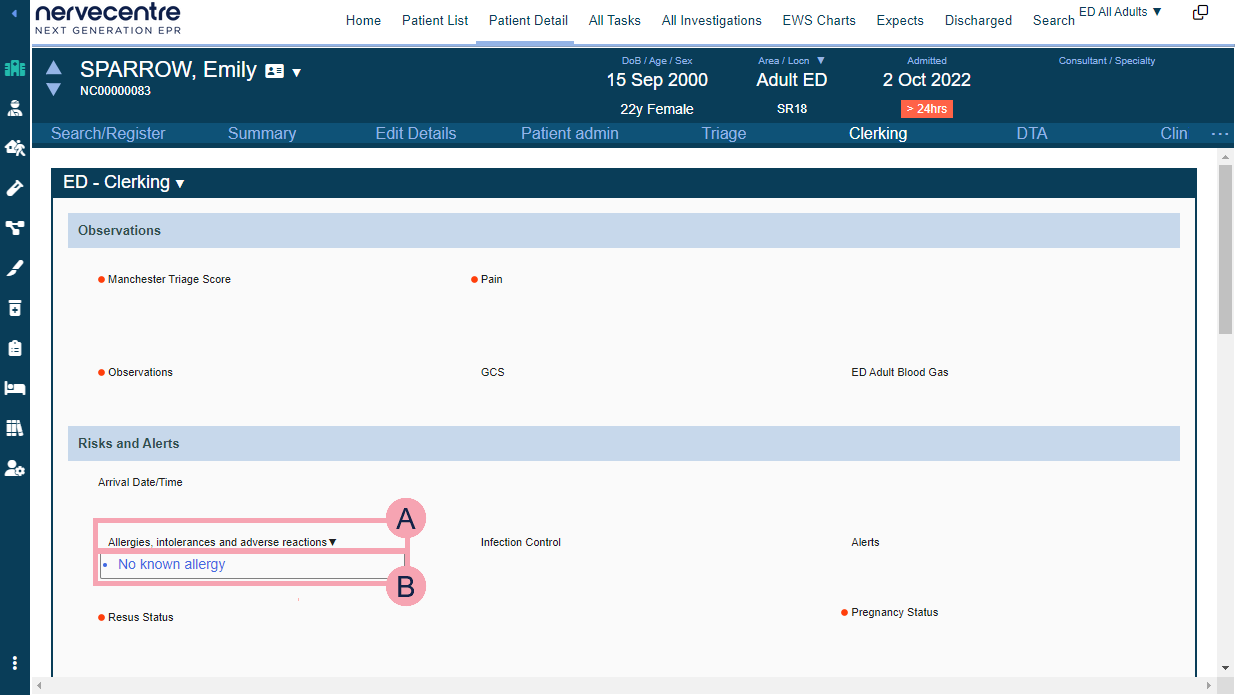Screen dimensions: 1235x695
Task: Click the vertical scrollbar thumb
Action: (x=1225, y=250)
